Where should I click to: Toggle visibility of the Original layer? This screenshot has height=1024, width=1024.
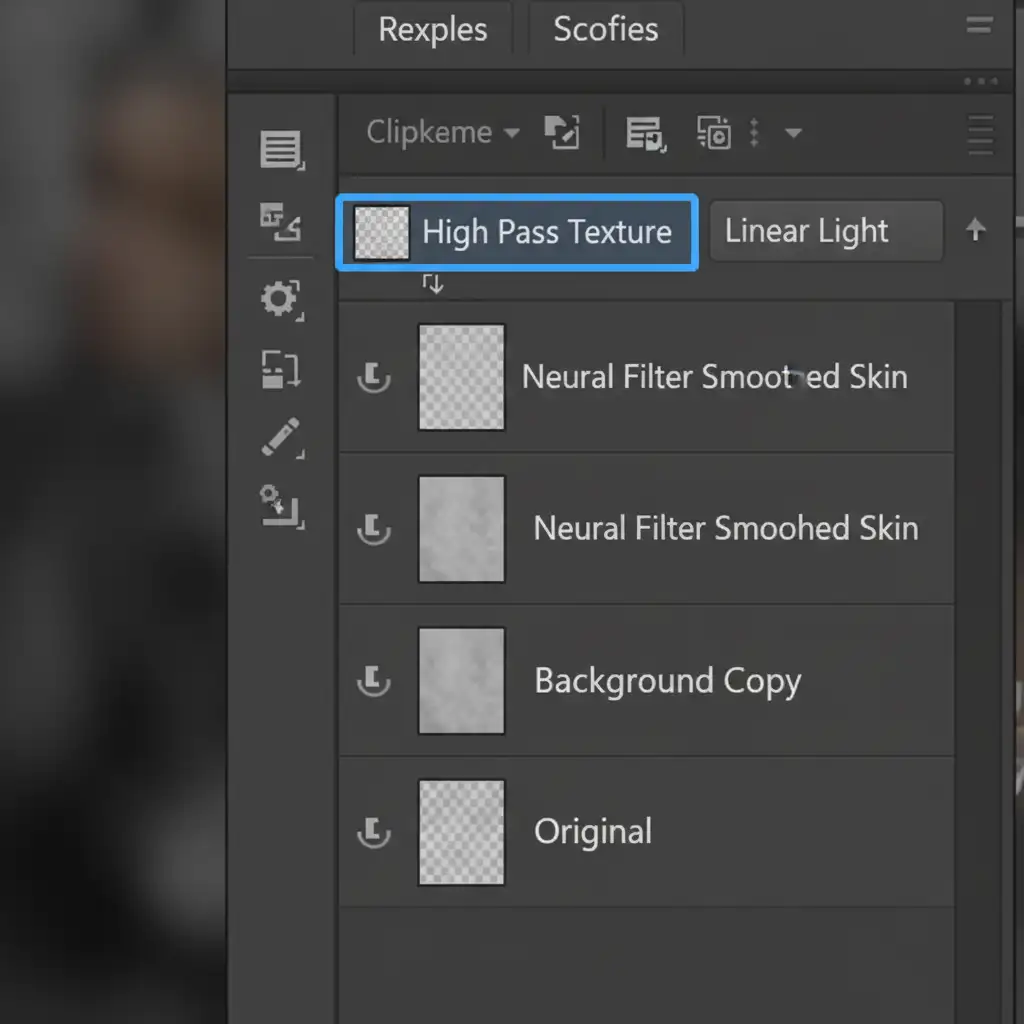point(374,832)
